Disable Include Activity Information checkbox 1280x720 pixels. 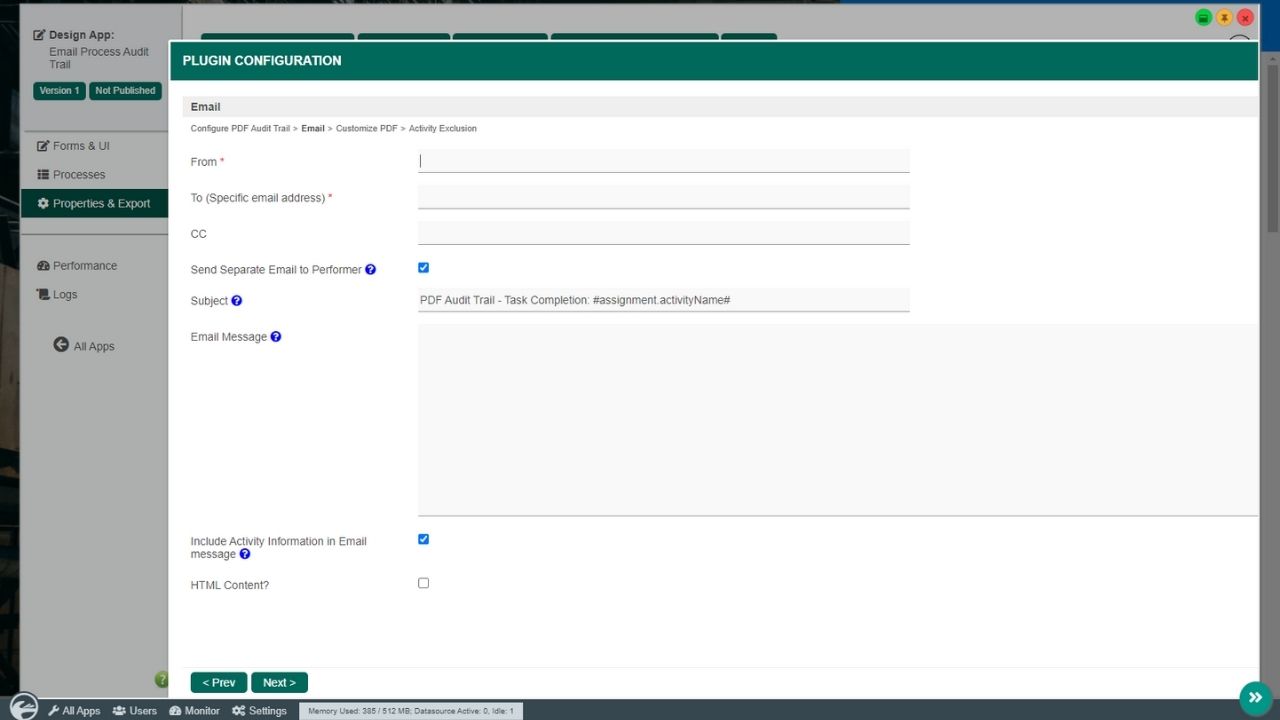click(x=423, y=539)
